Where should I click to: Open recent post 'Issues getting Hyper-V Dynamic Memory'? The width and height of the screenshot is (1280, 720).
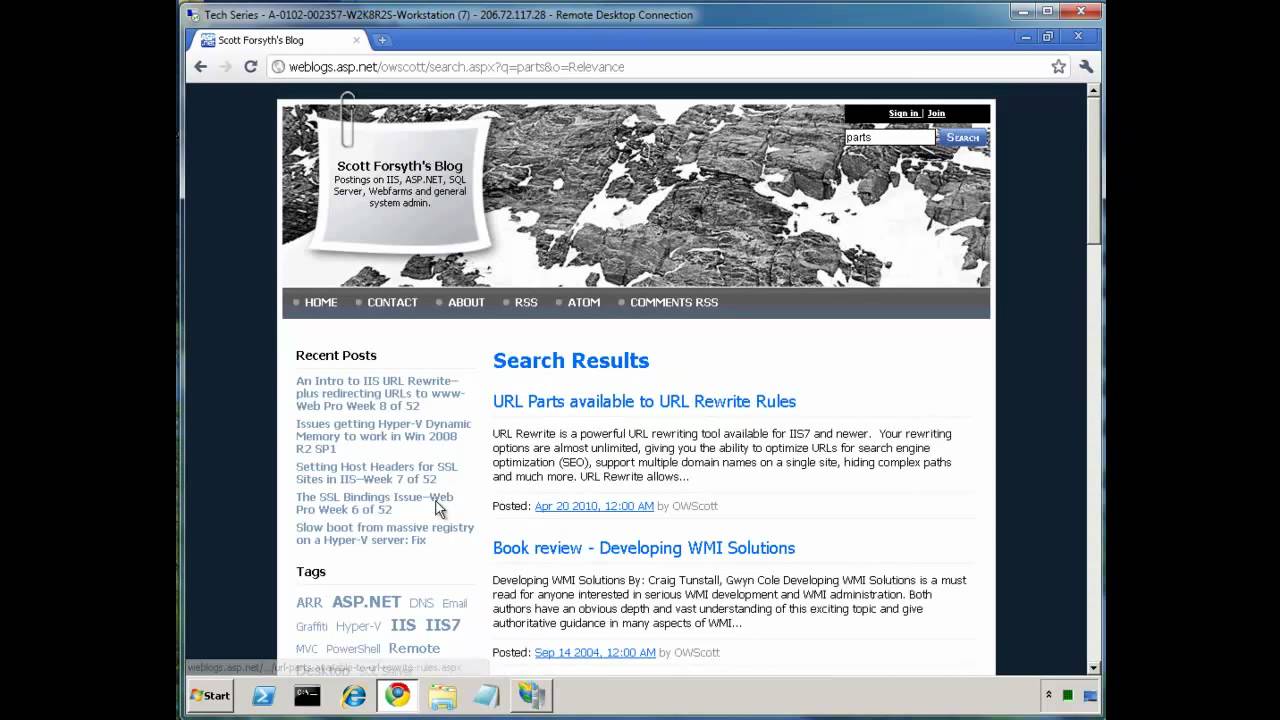tap(383, 436)
